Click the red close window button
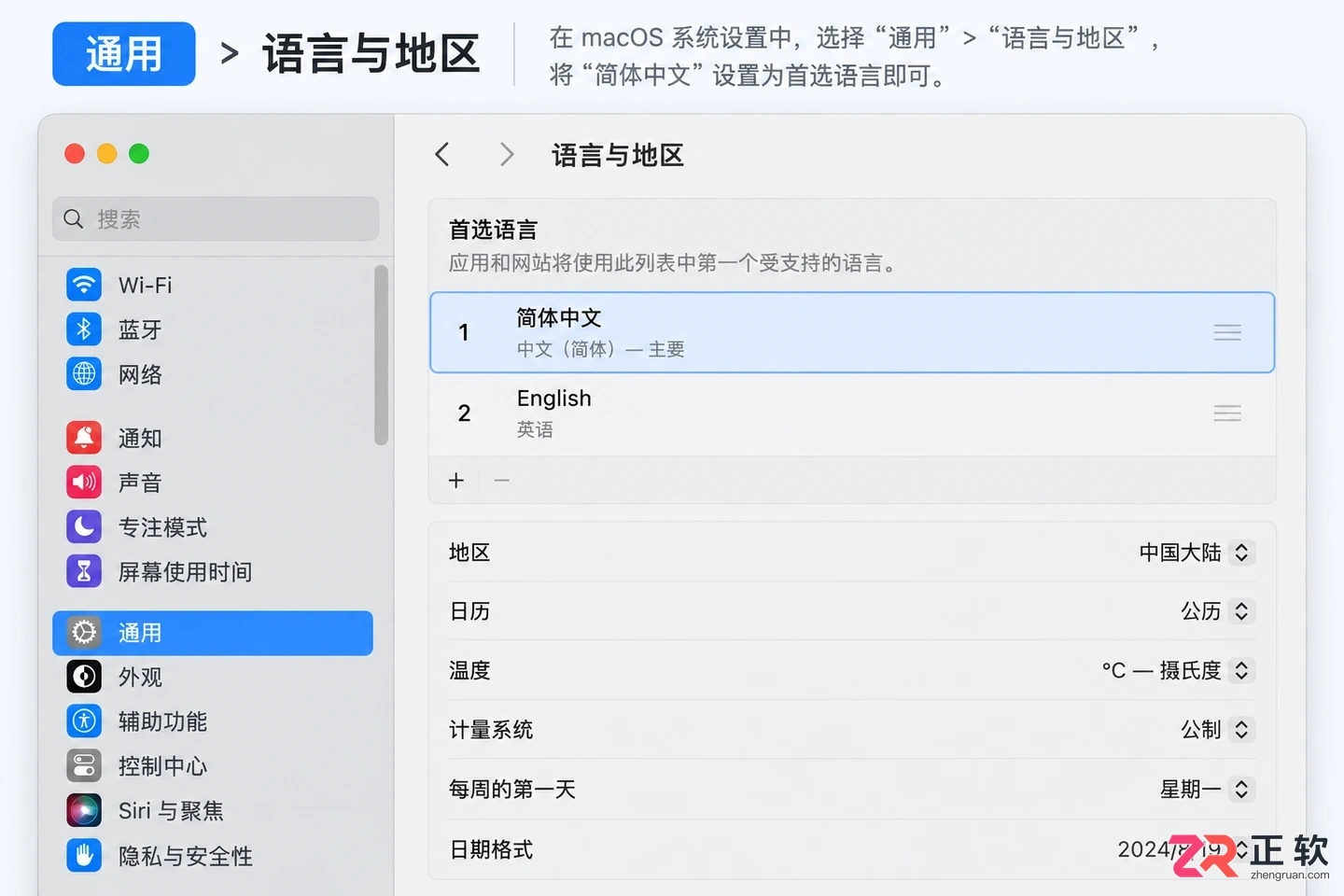Screen dimensions: 1344x896 (x=75, y=154)
